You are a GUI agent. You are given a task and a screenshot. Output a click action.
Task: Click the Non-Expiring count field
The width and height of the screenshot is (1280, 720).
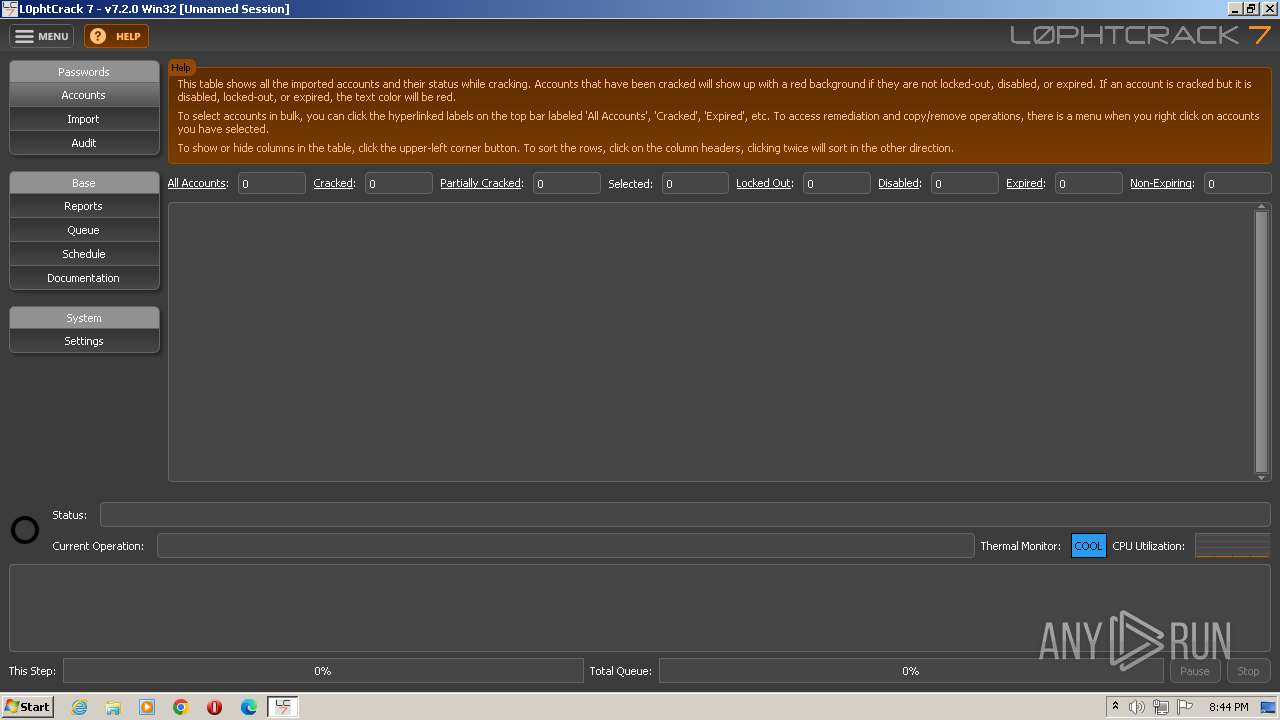coord(1238,183)
